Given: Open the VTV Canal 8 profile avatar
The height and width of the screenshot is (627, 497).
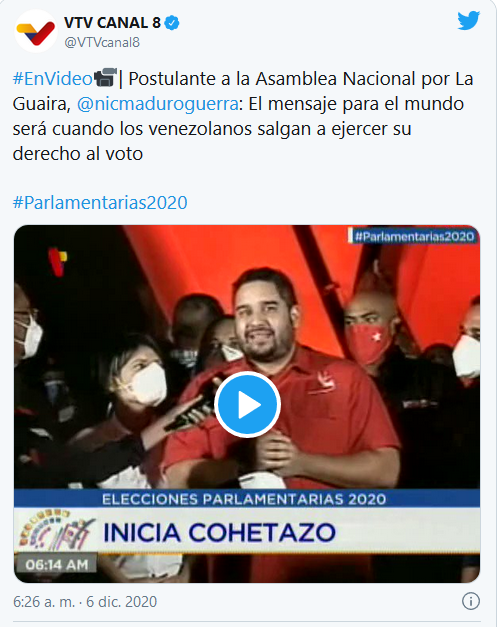Looking at the screenshot, I should (36, 32).
